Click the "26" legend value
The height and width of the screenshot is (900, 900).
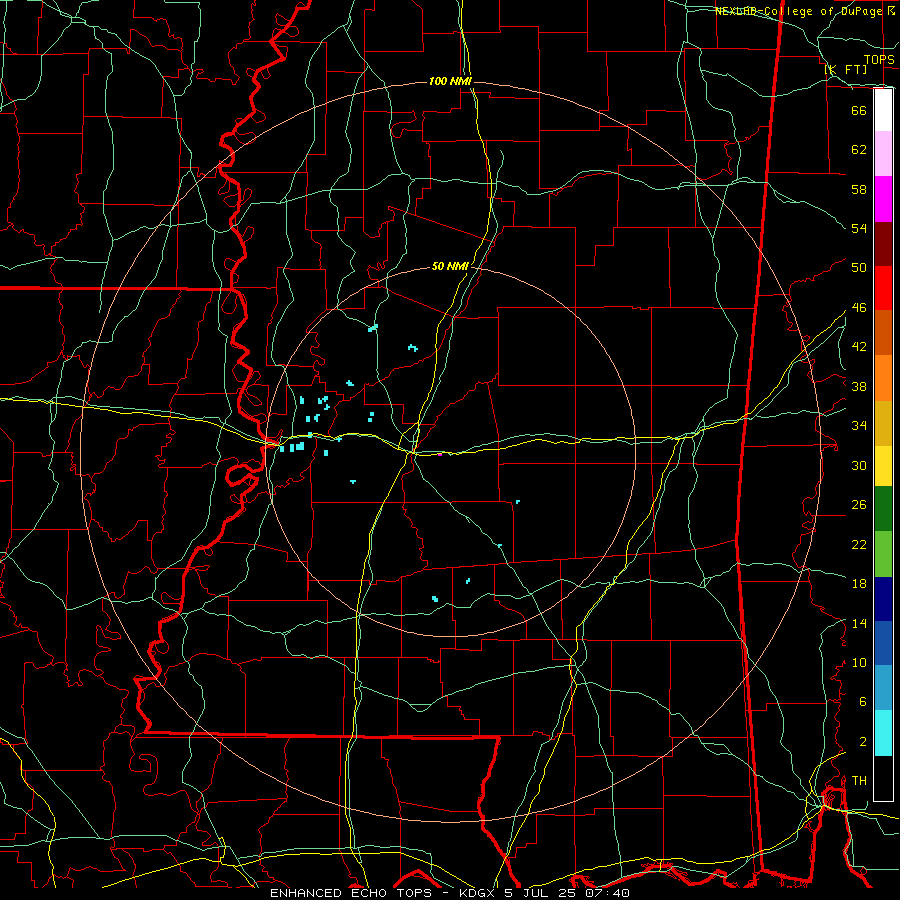[859, 505]
